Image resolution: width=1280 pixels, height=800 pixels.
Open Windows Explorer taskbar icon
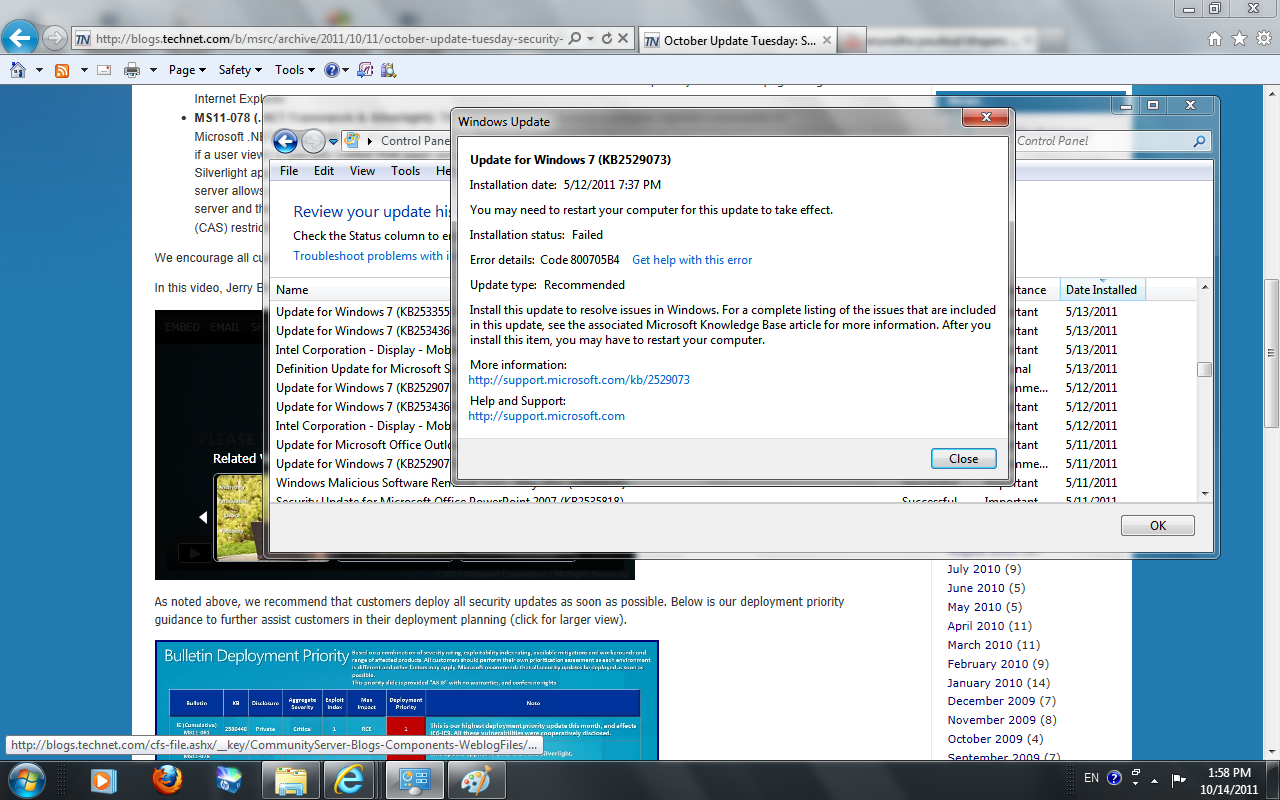291,780
